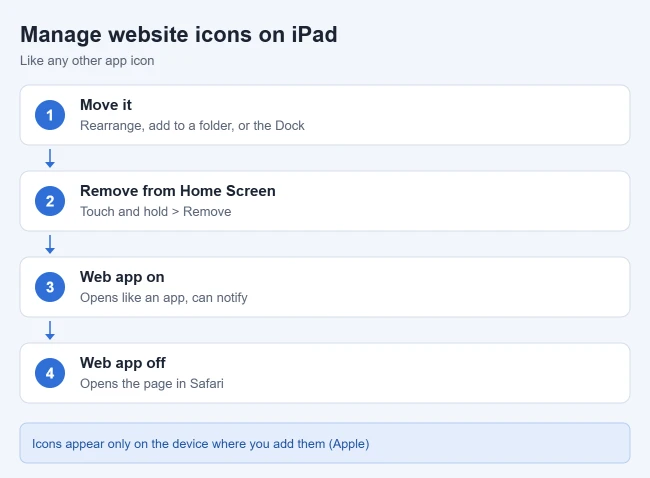Click the step 1 number badge

50,115
